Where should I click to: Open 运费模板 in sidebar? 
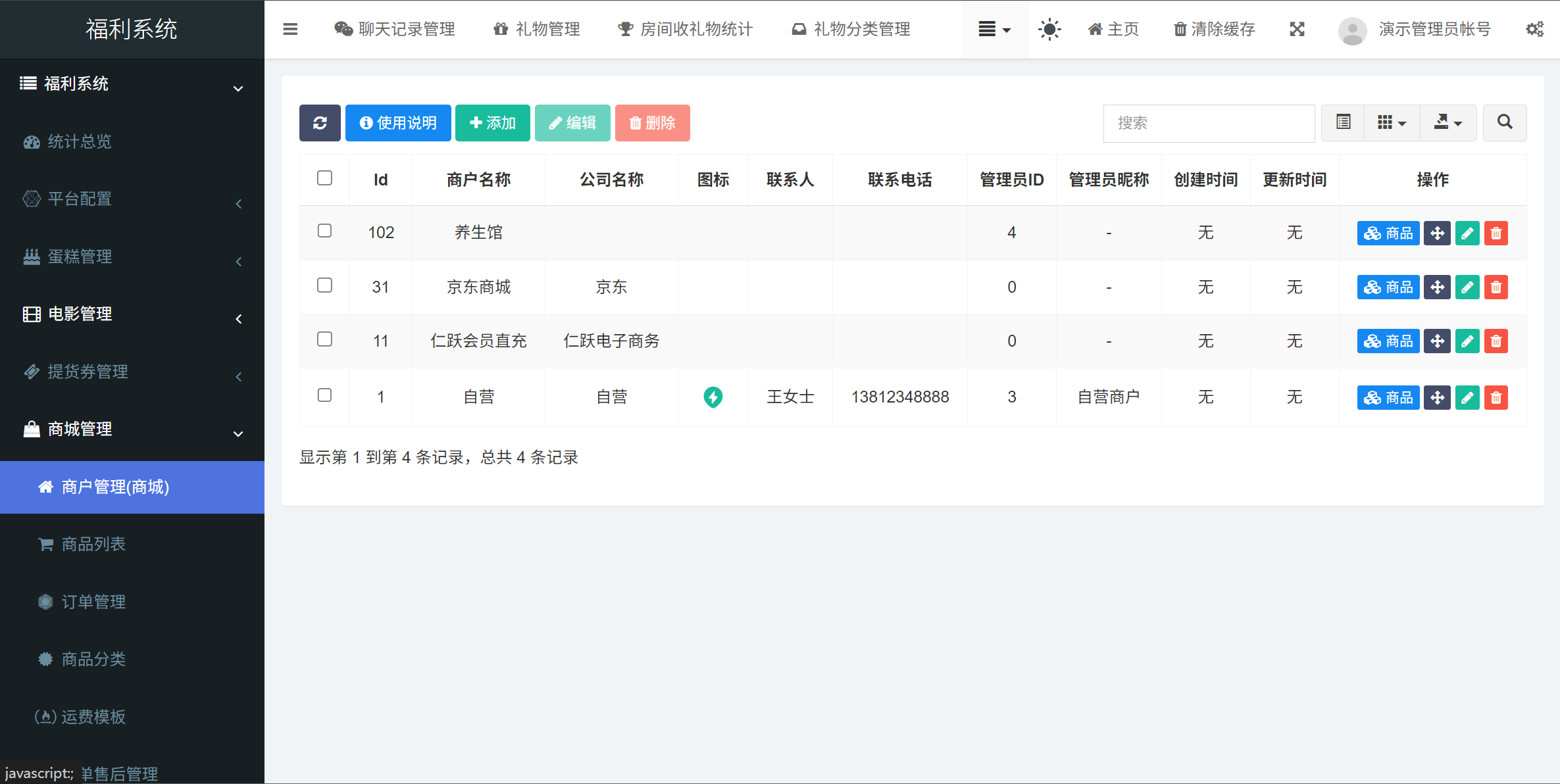pyautogui.click(x=132, y=717)
